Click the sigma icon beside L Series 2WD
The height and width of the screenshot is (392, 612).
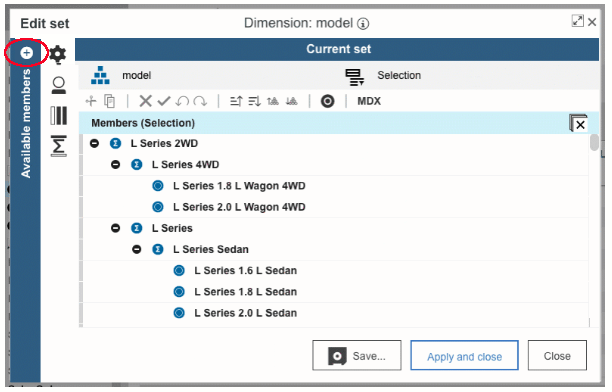coord(116,144)
